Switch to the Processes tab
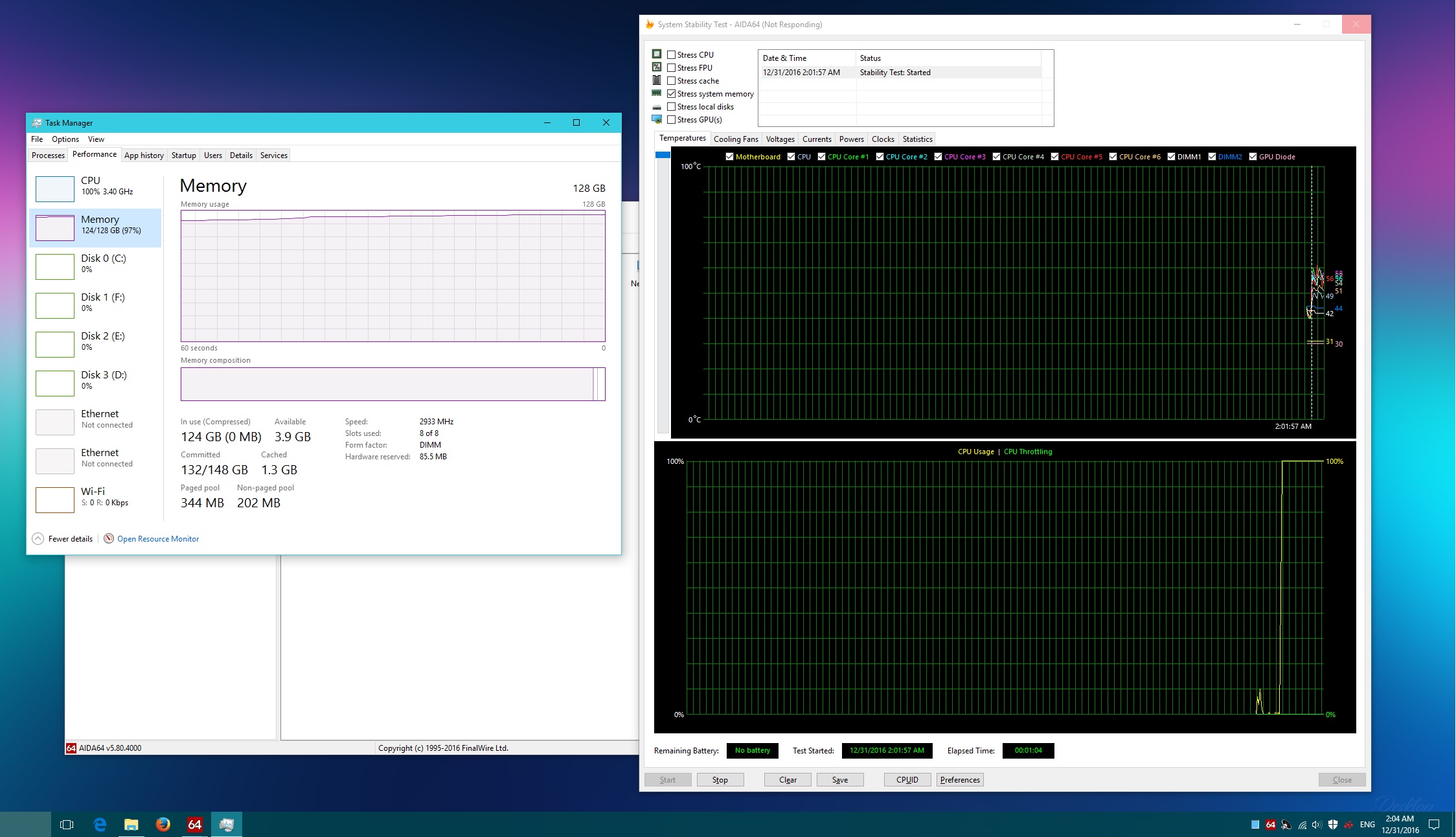The image size is (1456, 837). click(x=49, y=155)
